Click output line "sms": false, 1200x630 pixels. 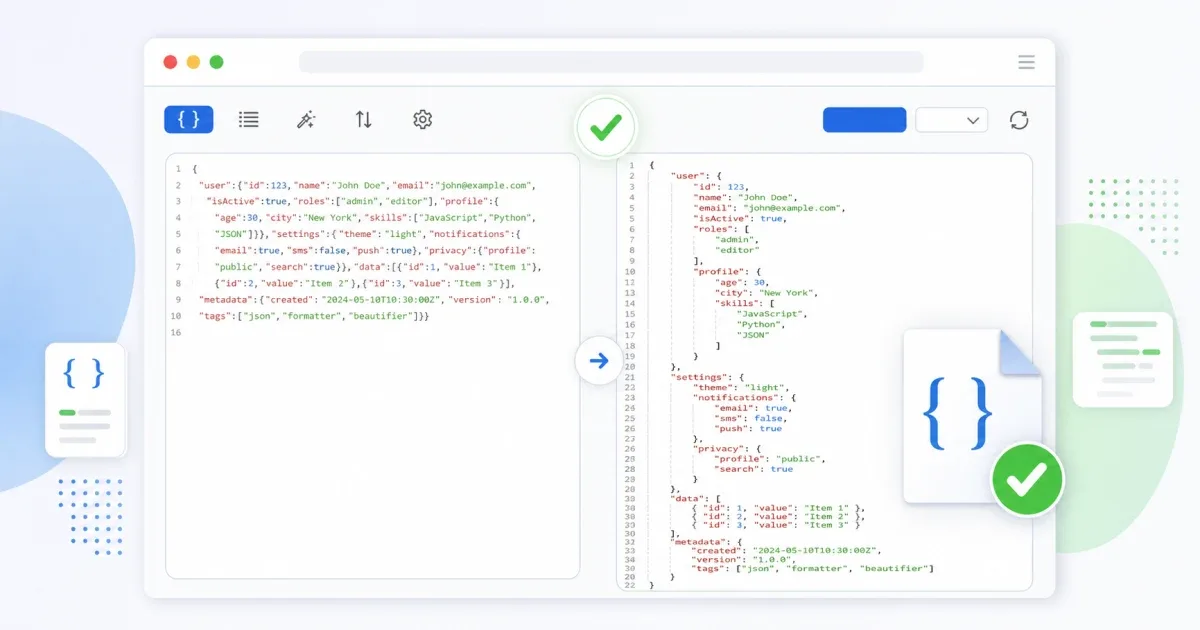(x=750, y=419)
